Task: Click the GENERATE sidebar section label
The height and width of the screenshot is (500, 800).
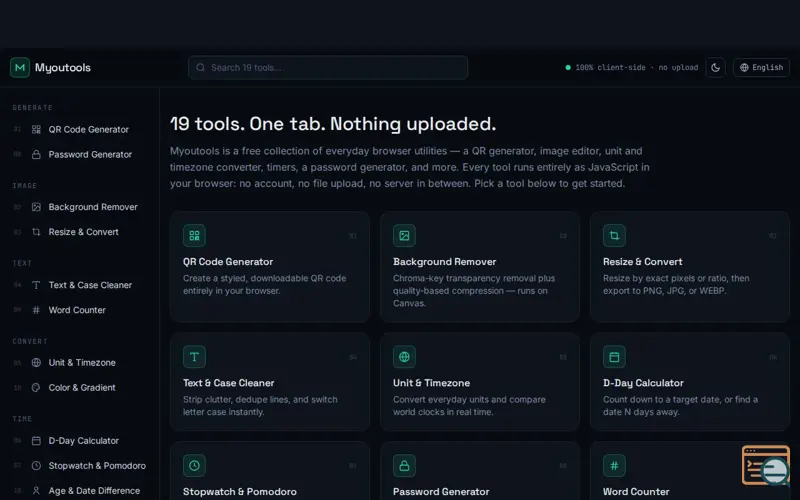Action: click(x=33, y=108)
